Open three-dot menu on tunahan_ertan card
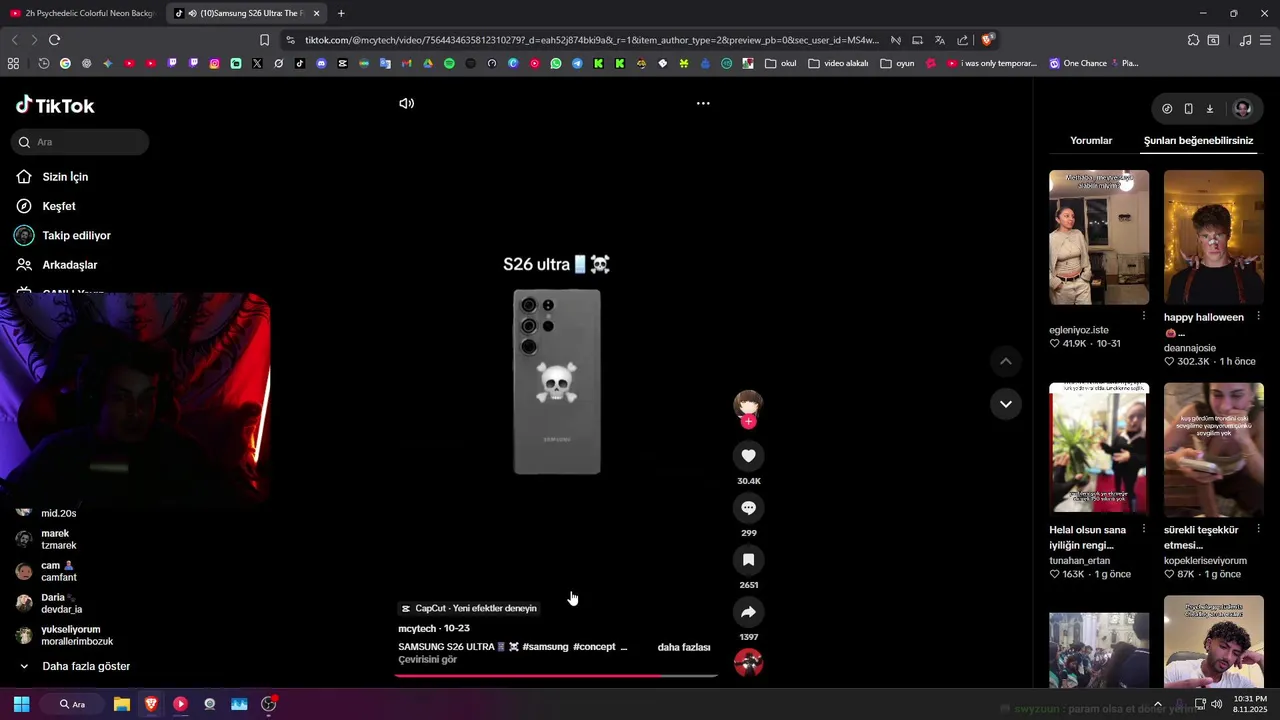Image resolution: width=1280 pixels, height=720 pixels. (1144, 529)
